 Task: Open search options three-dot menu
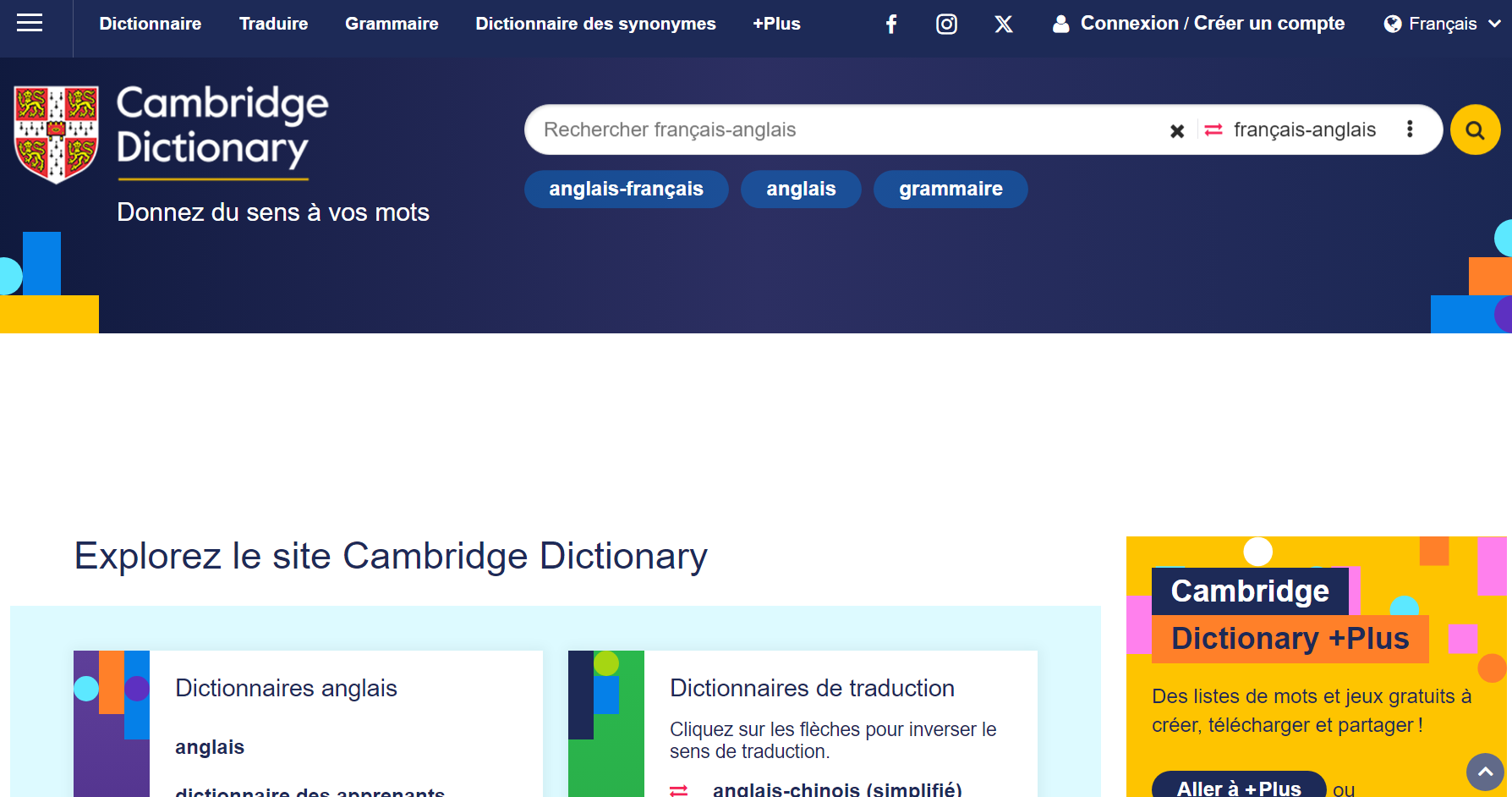1410,129
